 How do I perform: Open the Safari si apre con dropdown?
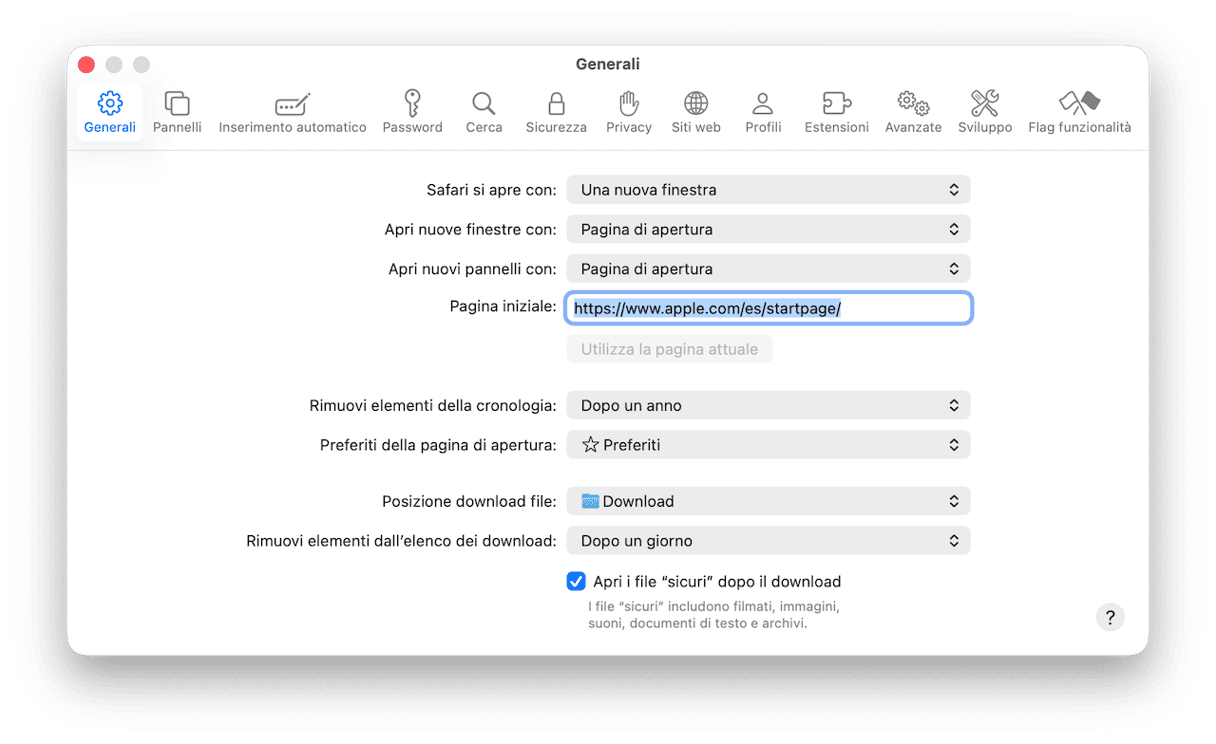pyautogui.click(x=768, y=189)
